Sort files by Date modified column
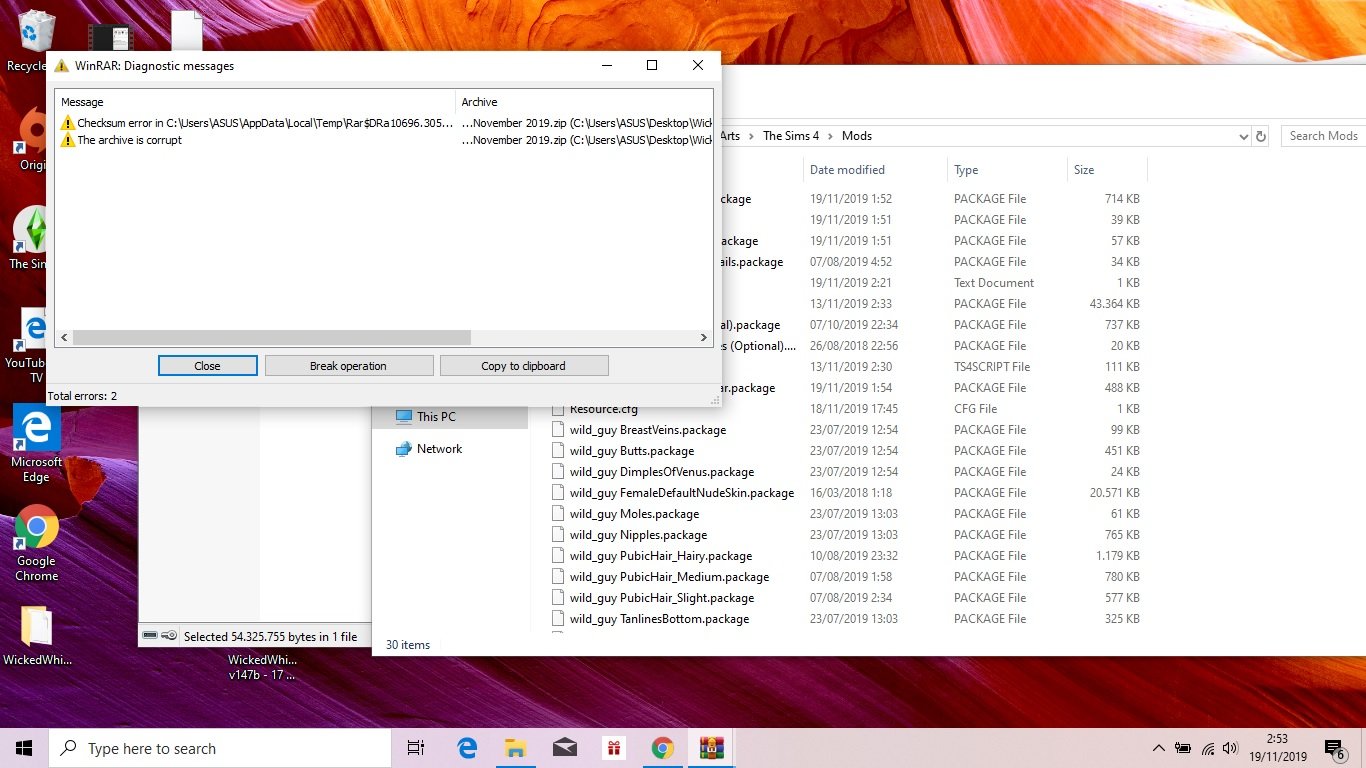This screenshot has height=768, width=1366. [x=847, y=170]
